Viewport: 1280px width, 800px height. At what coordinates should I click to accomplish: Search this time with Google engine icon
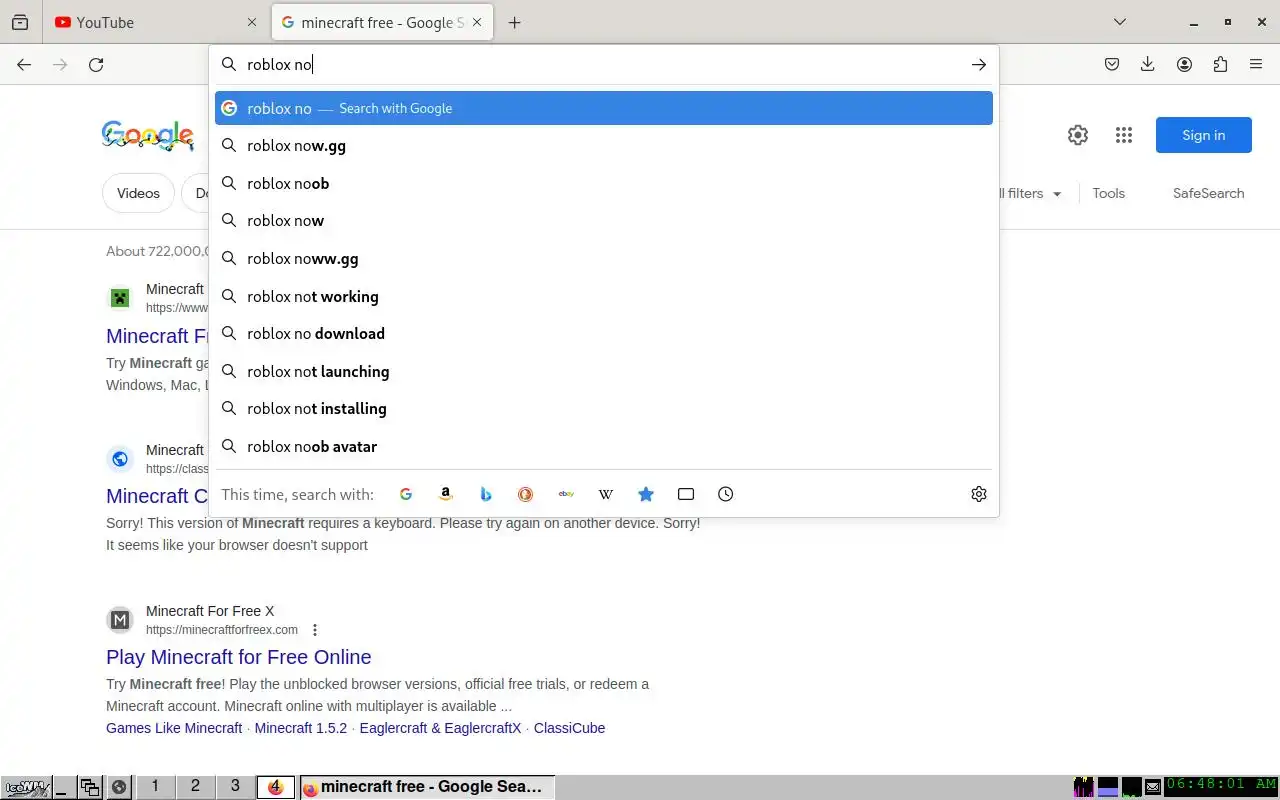click(x=406, y=494)
